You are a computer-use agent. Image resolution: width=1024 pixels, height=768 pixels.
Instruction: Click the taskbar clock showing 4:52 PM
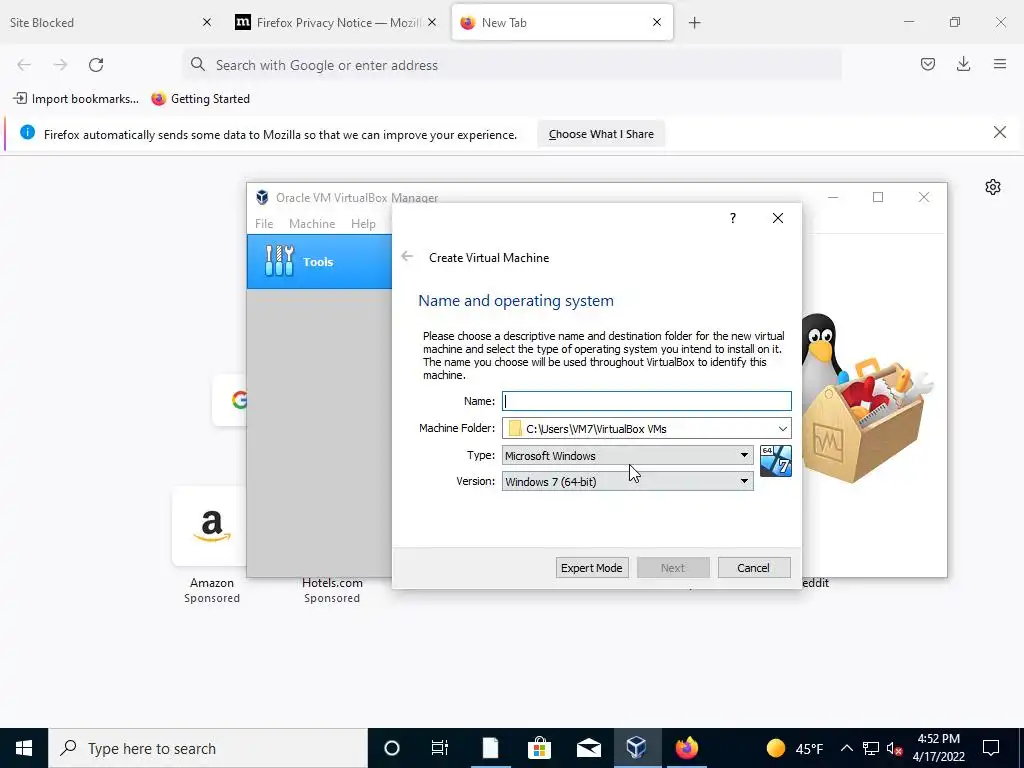[x=938, y=748]
